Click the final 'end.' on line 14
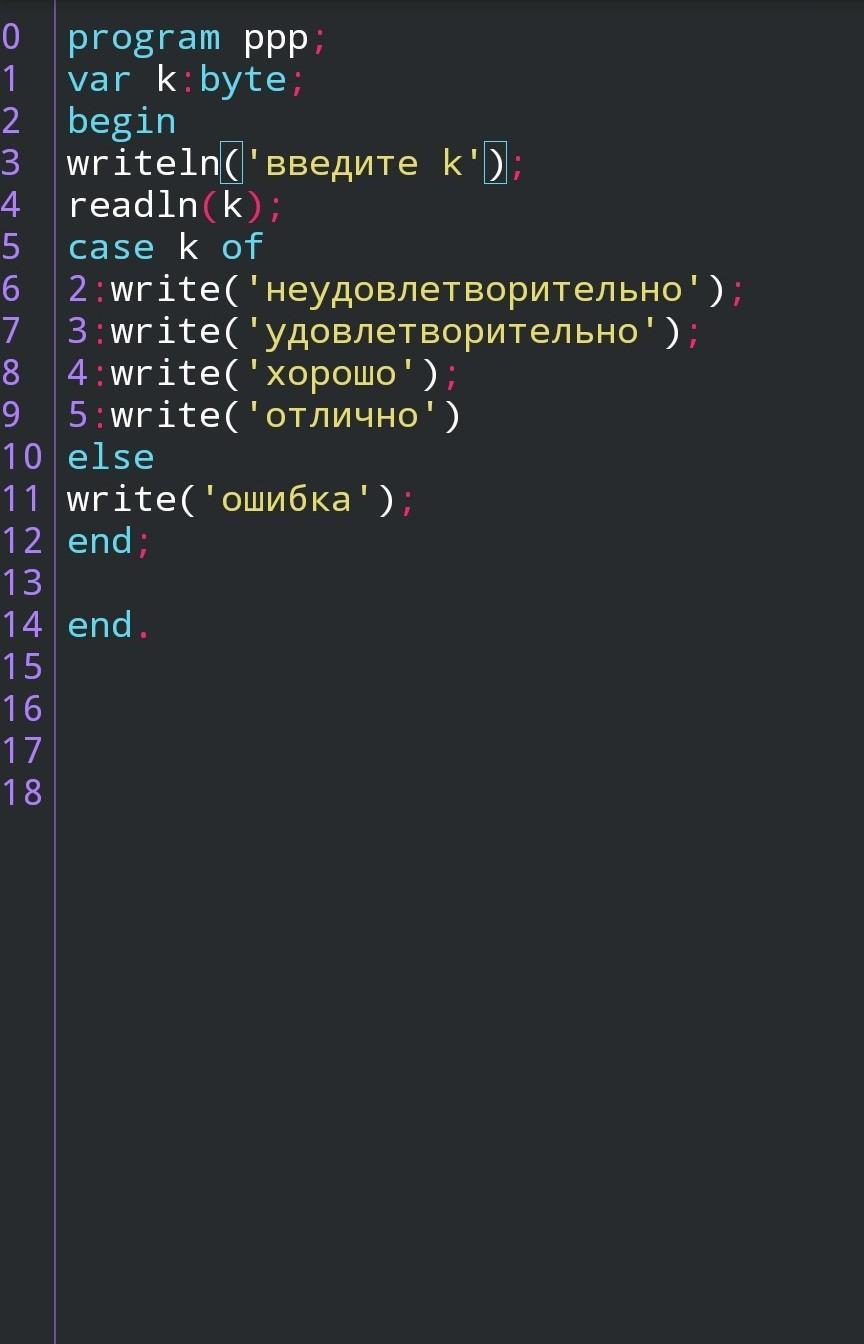The width and height of the screenshot is (864, 1344). [x=109, y=625]
